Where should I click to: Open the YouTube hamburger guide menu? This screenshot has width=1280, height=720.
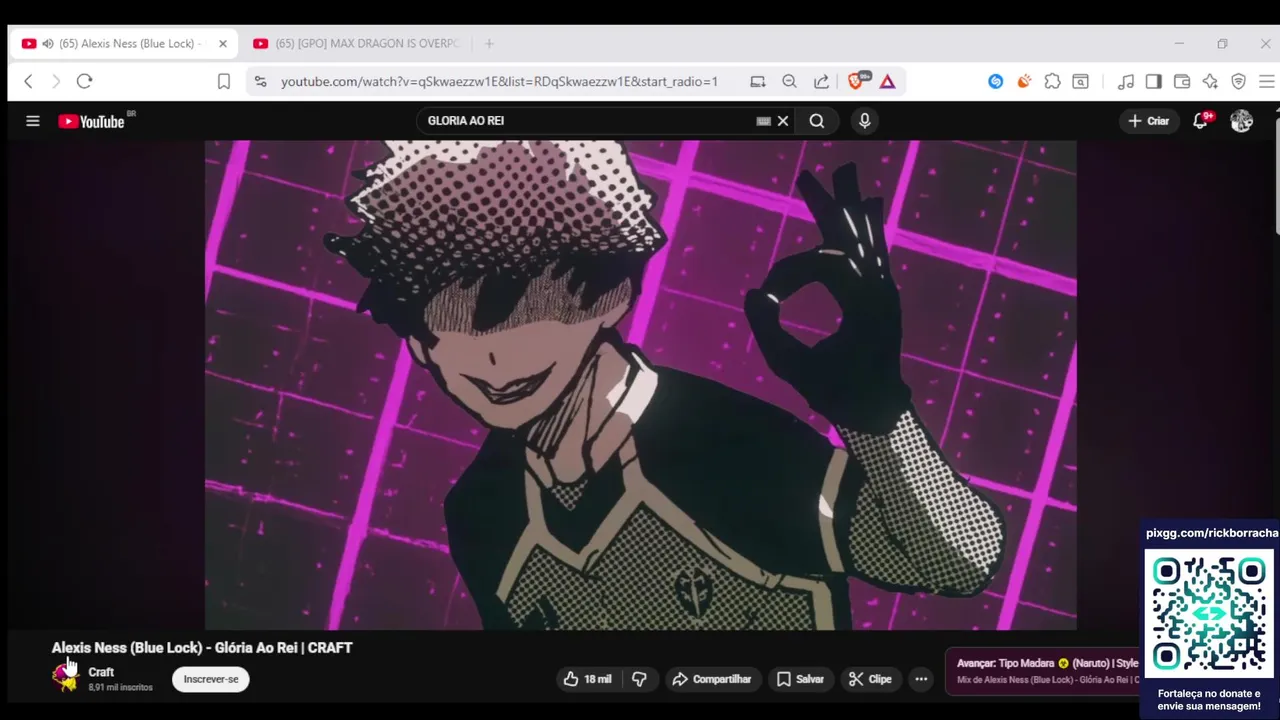tap(33, 121)
